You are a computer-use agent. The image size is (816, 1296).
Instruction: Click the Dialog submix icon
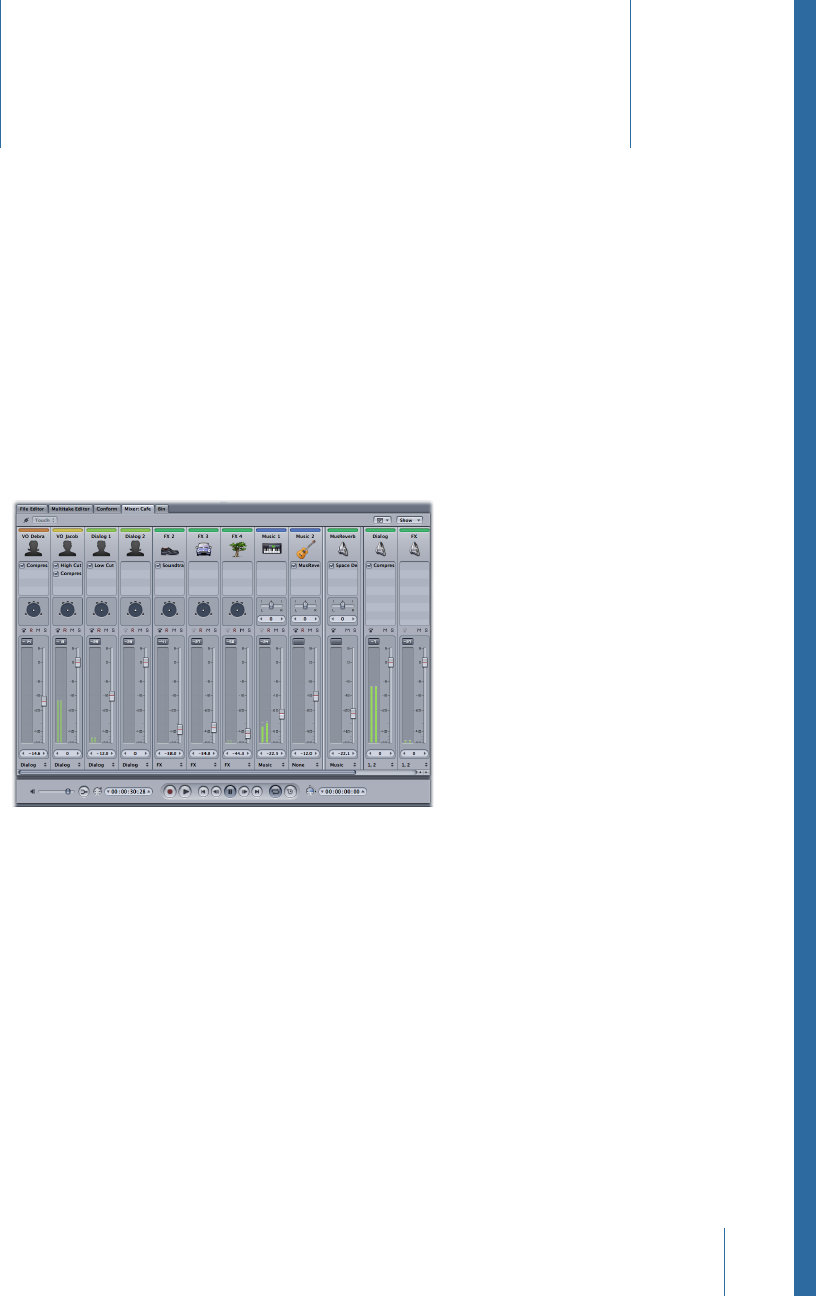380,548
